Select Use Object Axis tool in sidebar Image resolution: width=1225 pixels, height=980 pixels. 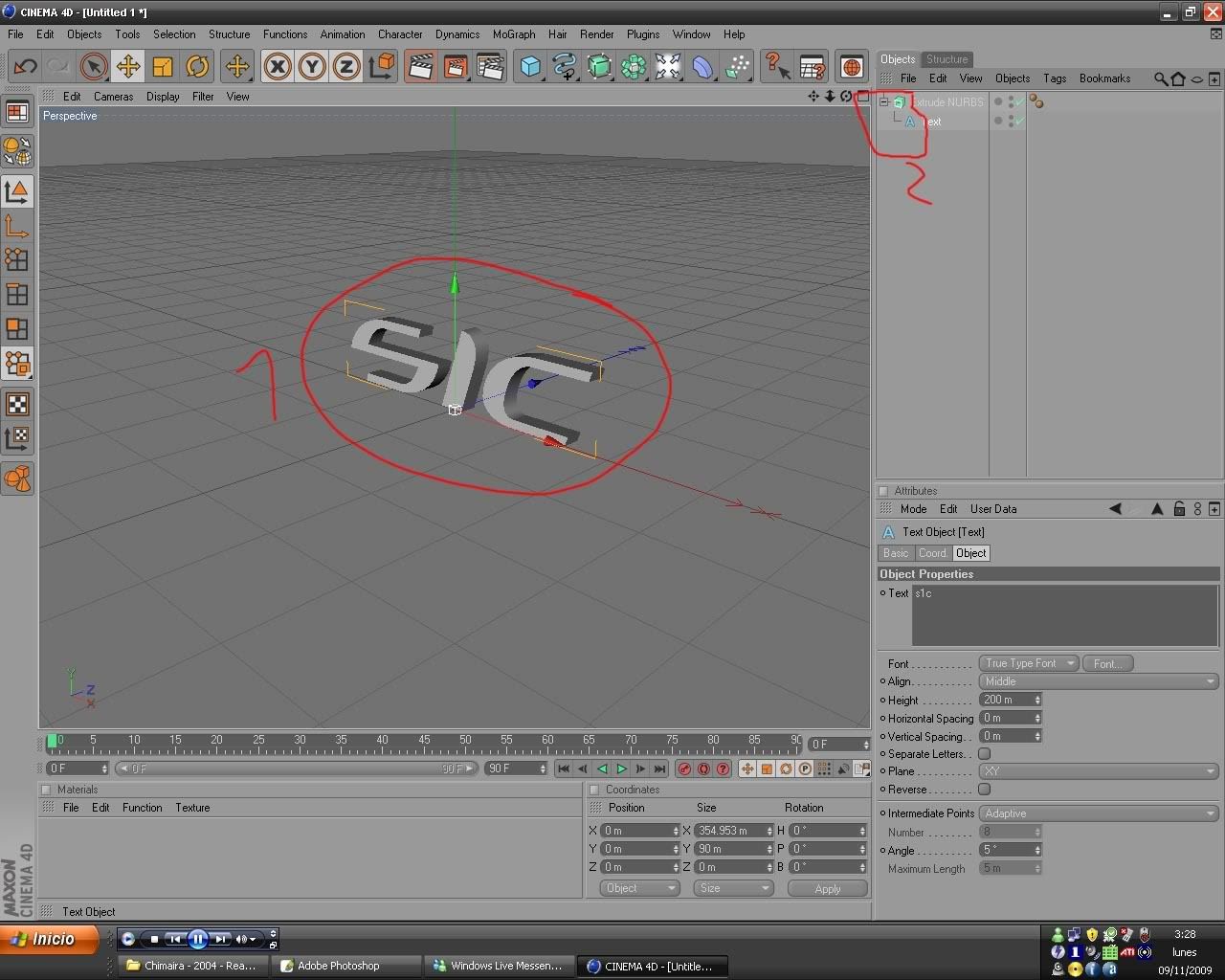point(17,226)
